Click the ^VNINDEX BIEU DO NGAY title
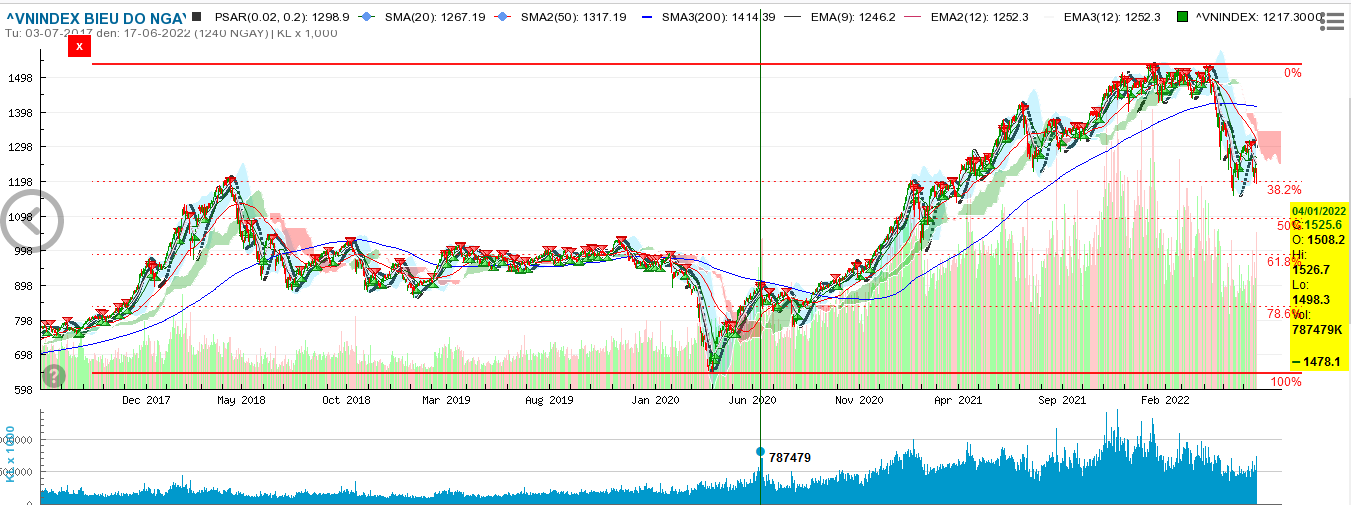The image size is (1351, 505). point(96,17)
